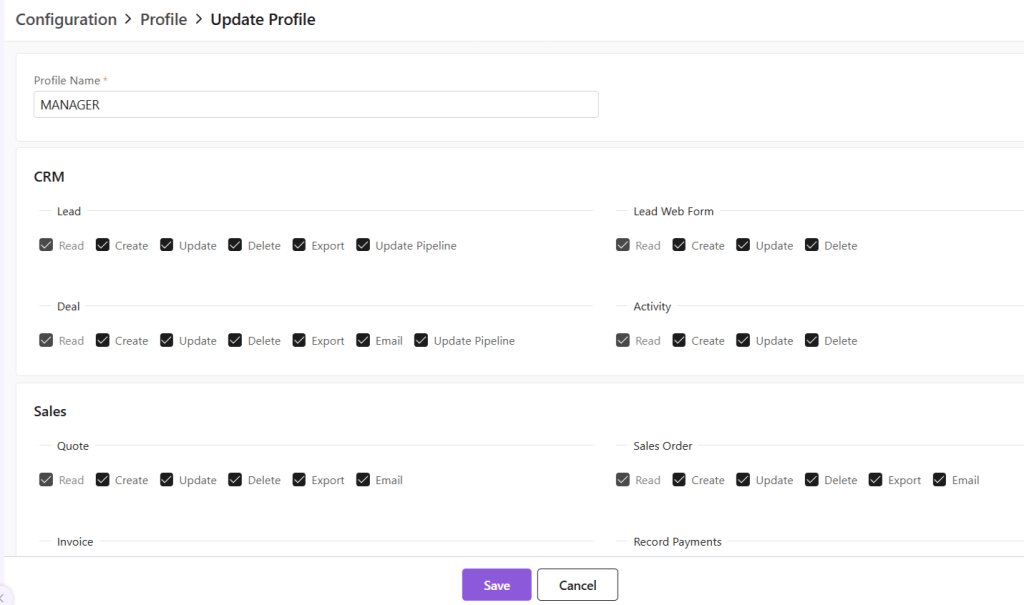Toggle Delete checkbox under Quote

click(235, 480)
